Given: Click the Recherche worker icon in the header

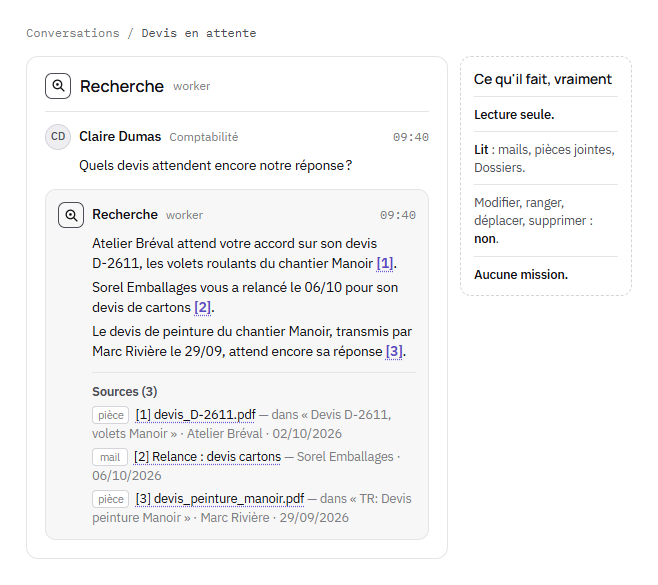Looking at the screenshot, I should pyautogui.click(x=58, y=86).
